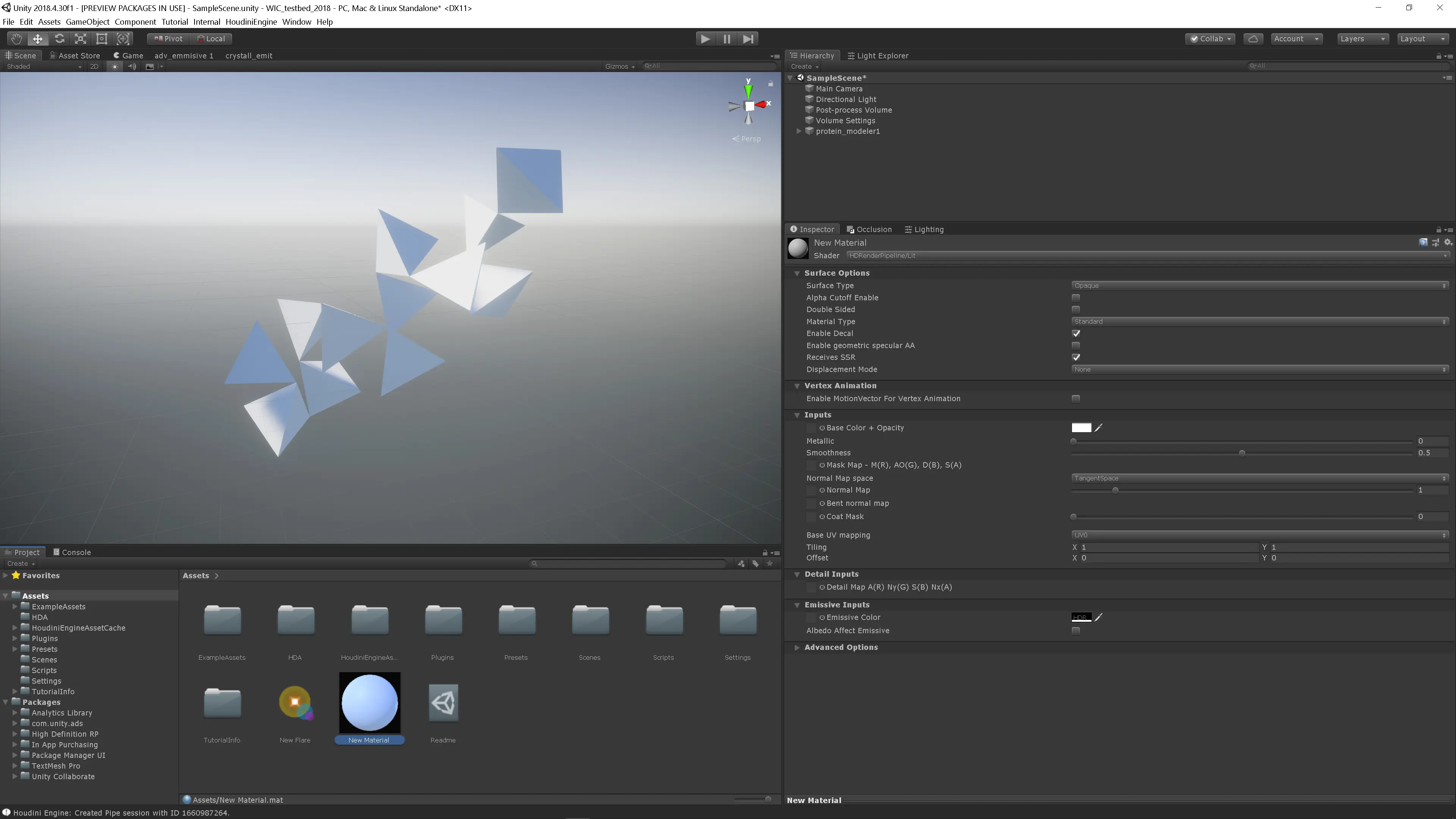1456x819 pixels.
Task: Check Albedo Affect Emissive
Action: 1076,631
